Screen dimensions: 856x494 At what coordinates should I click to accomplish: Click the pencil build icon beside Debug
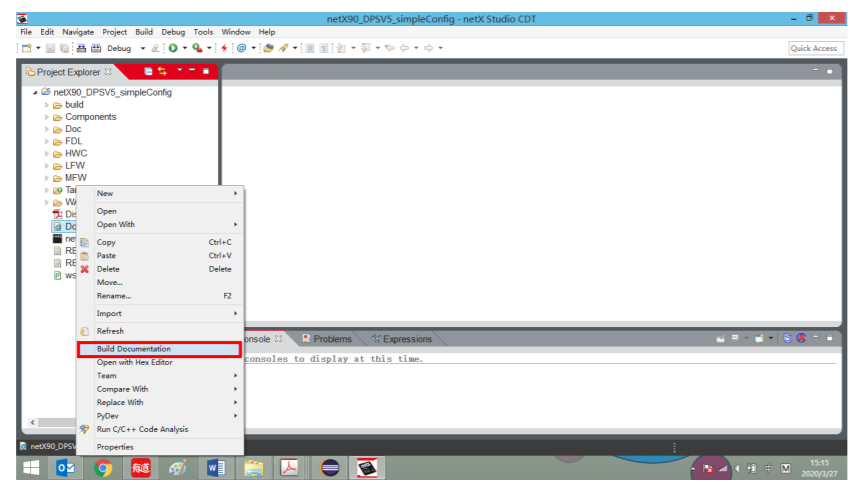point(156,48)
